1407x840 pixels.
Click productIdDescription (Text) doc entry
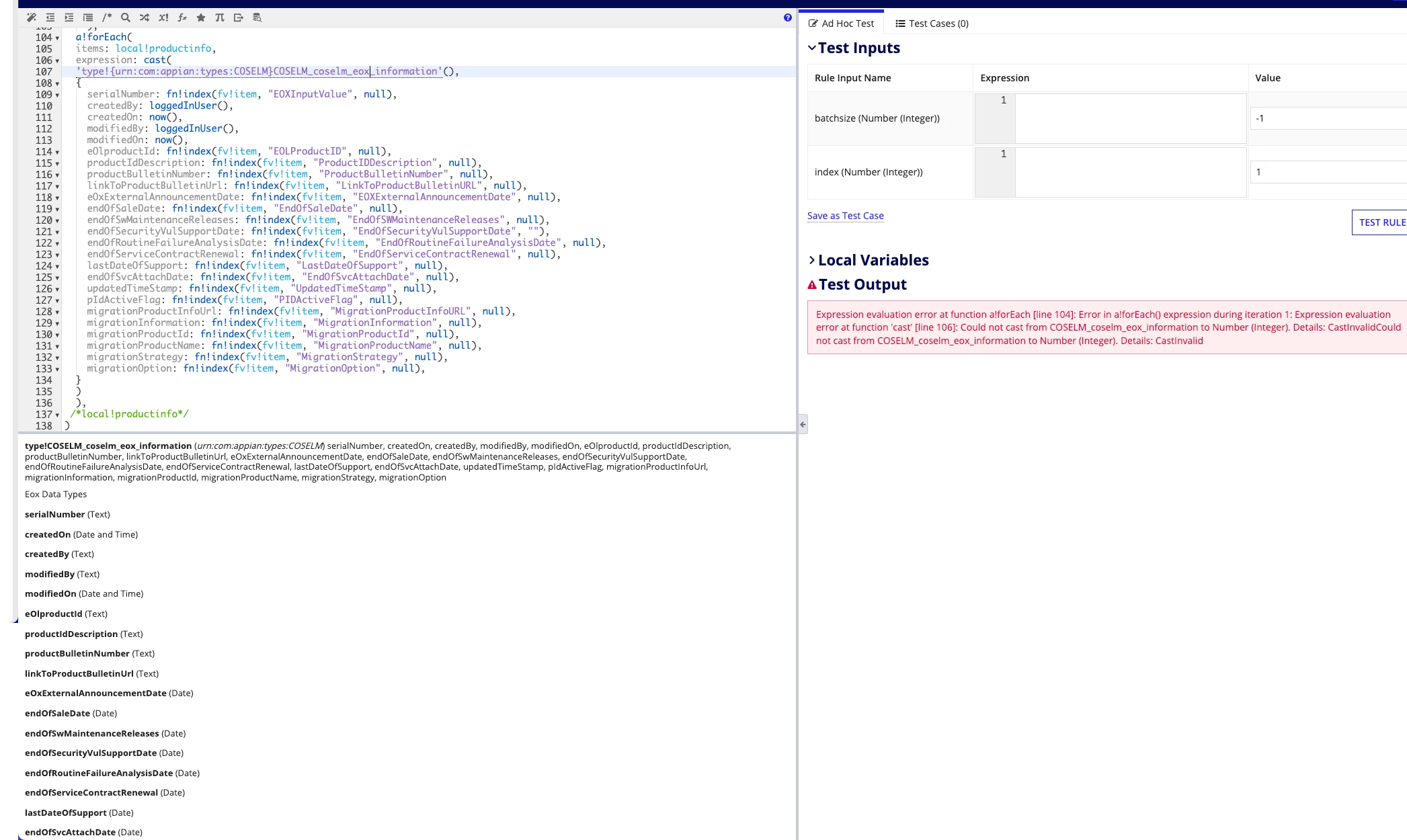click(x=84, y=634)
